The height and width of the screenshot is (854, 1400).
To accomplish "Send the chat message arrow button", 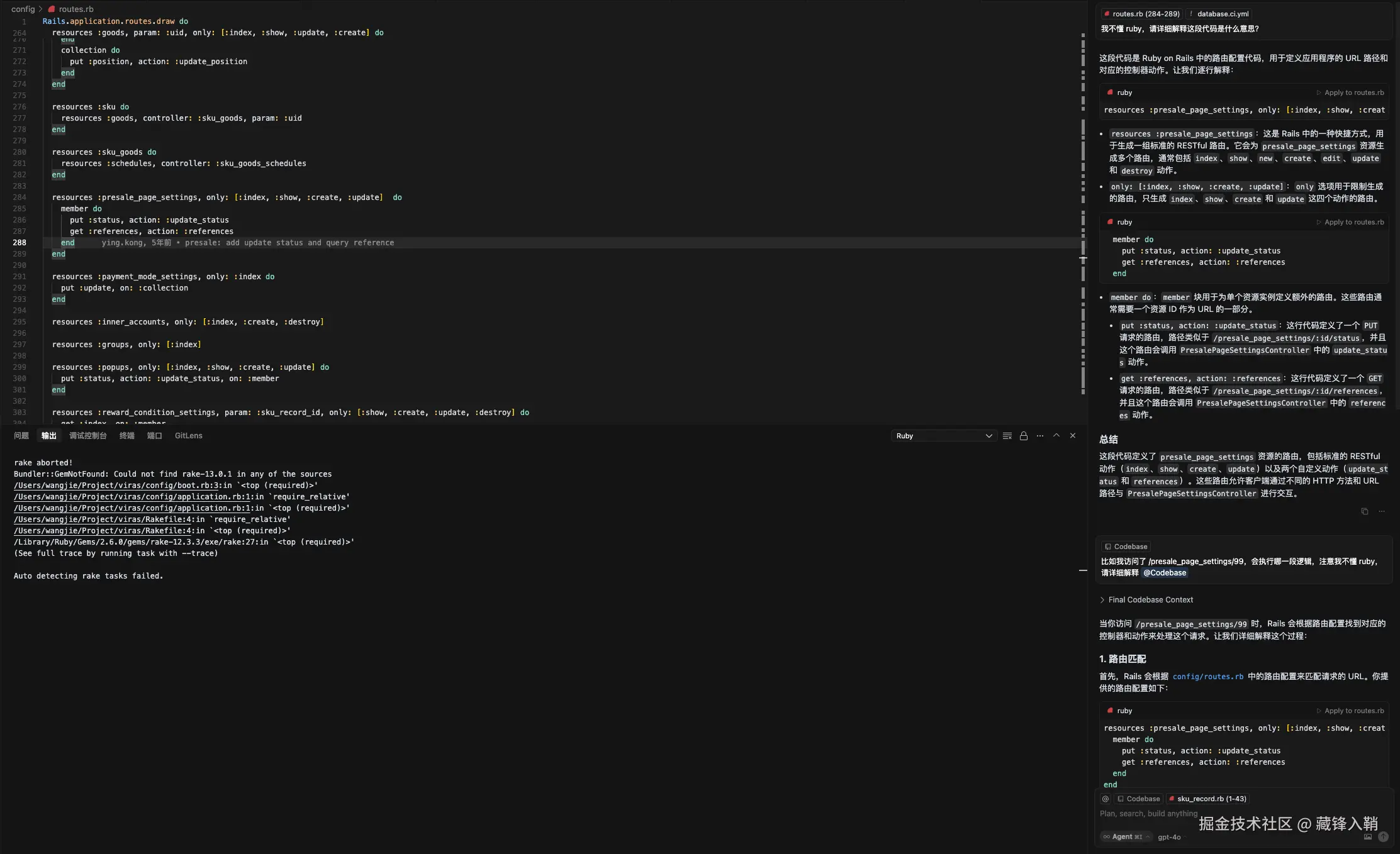I will 1383,837.
